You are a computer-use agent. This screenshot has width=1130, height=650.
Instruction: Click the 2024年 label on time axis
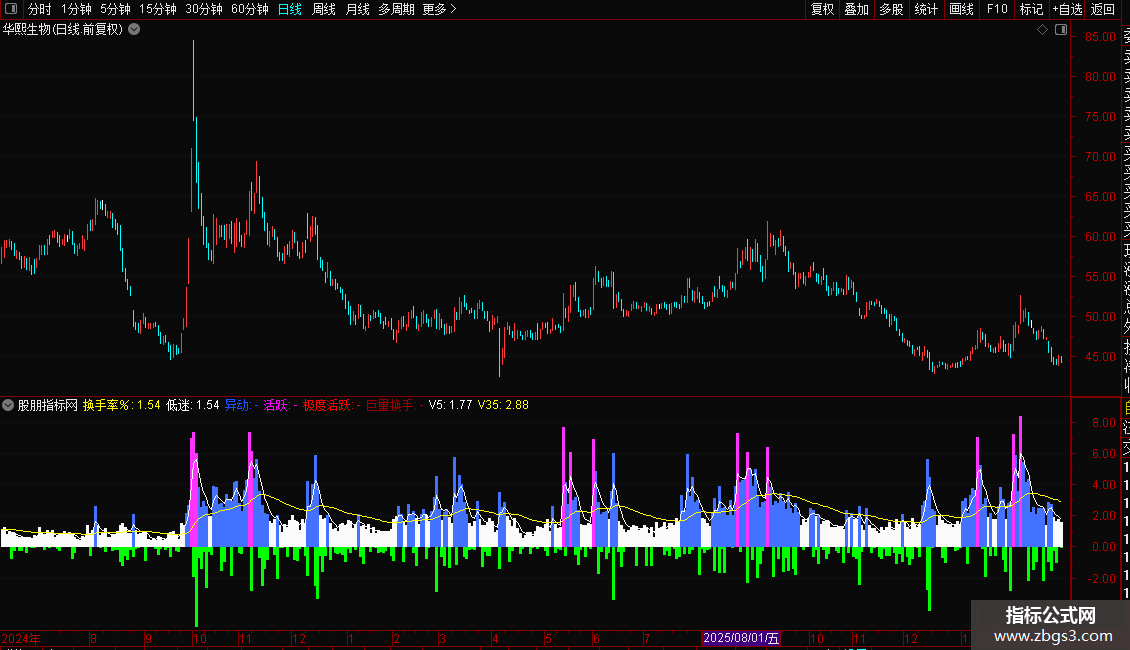tap(21, 638)
